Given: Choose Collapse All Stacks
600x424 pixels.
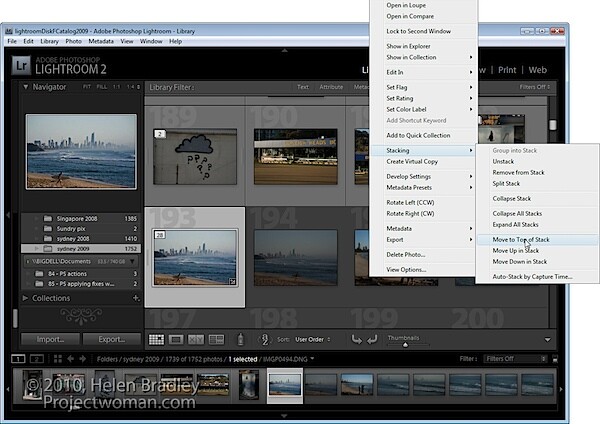Looking at the screenshot, I should click(x=536, y=214).
